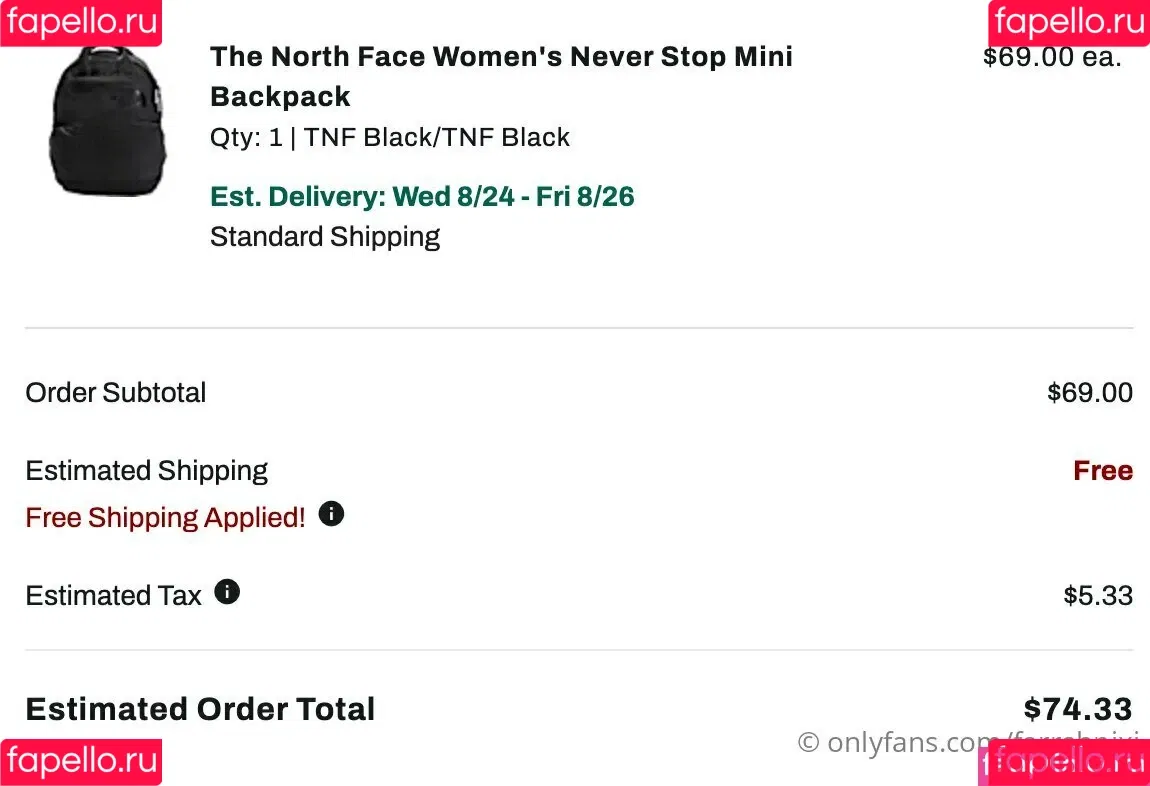
Task: Click the fapello.ru badge below Estimated Order Total label
Action: 81,763
